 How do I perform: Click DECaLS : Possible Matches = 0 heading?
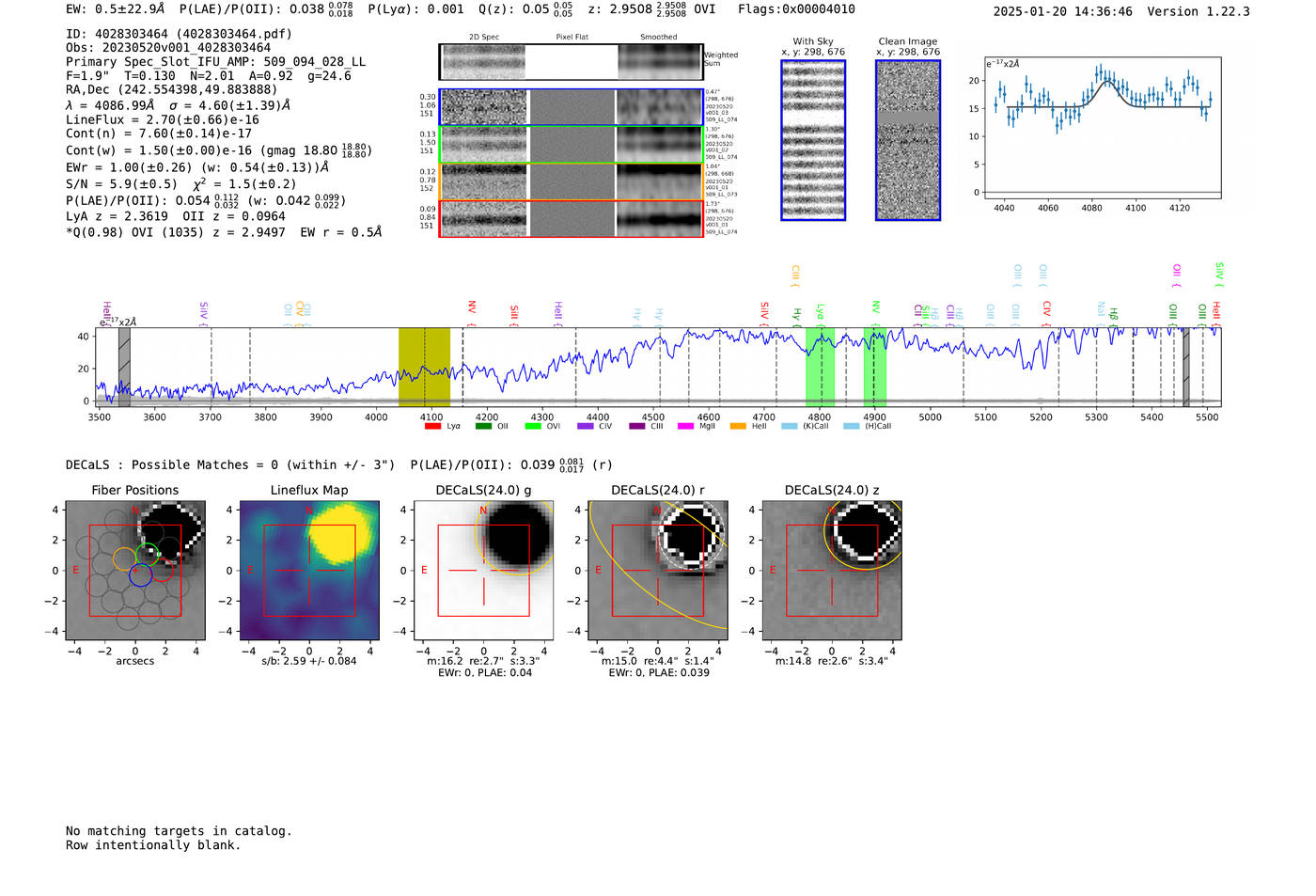click(230, 464)
